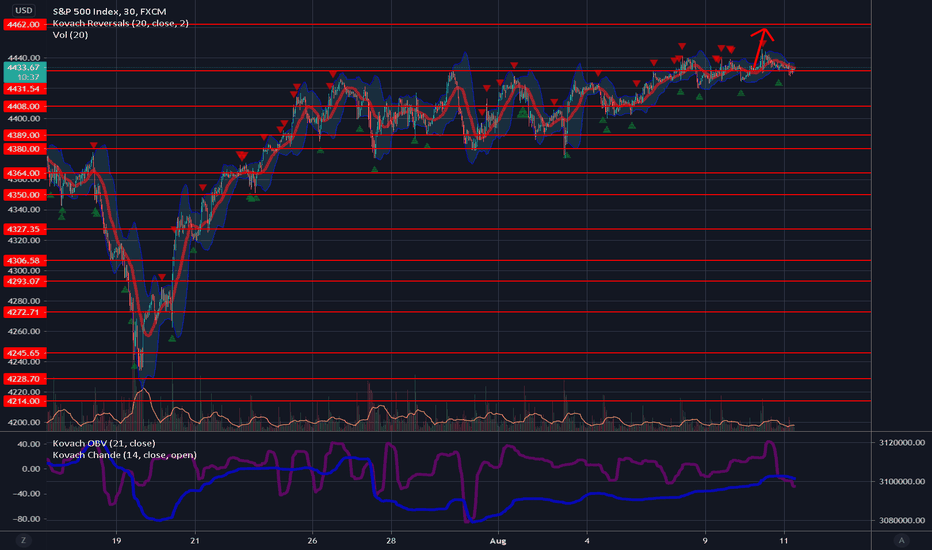Click the 4350.00 red price label
The height and width of the screenshot is (550, 932).
tap(24, 194)
